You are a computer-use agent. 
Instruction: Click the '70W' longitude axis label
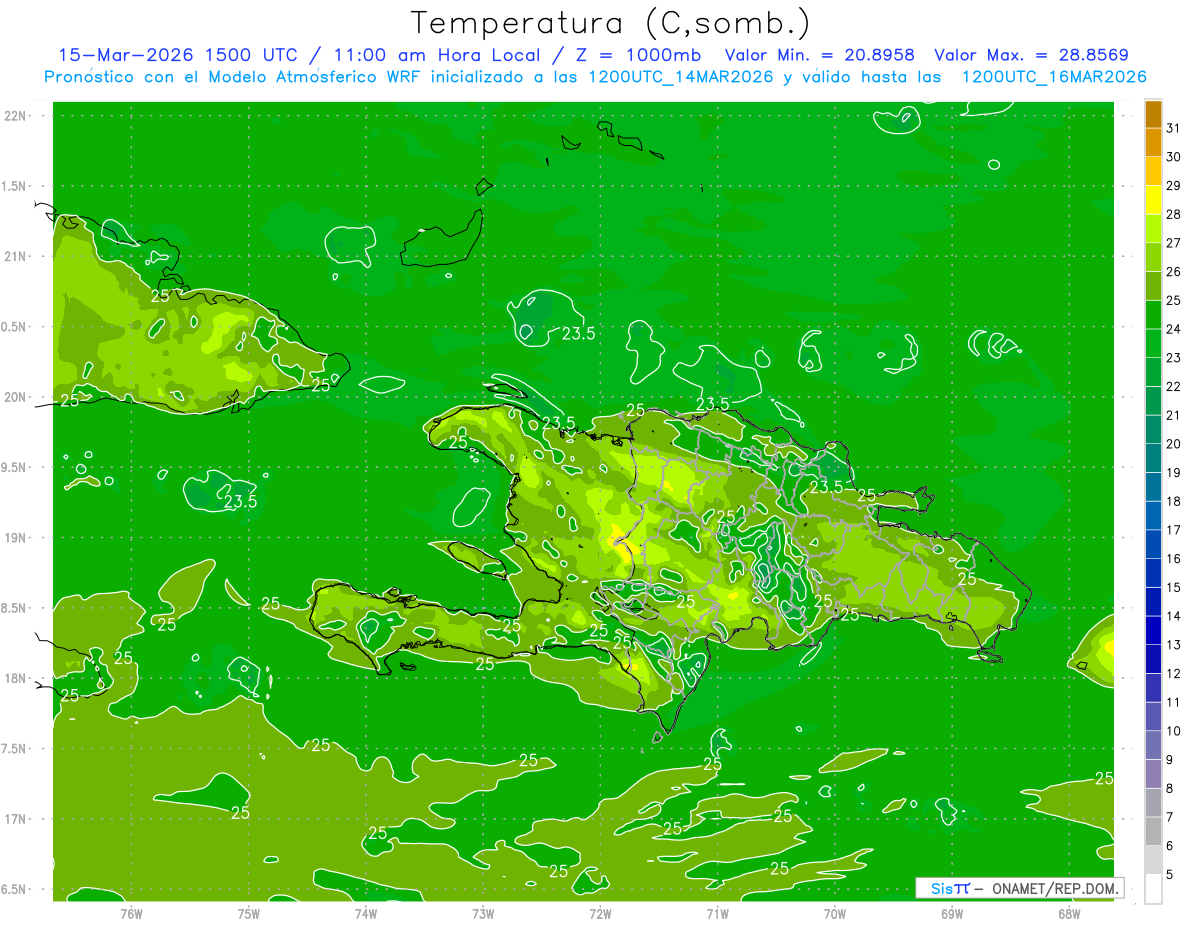tap(835, 913)
